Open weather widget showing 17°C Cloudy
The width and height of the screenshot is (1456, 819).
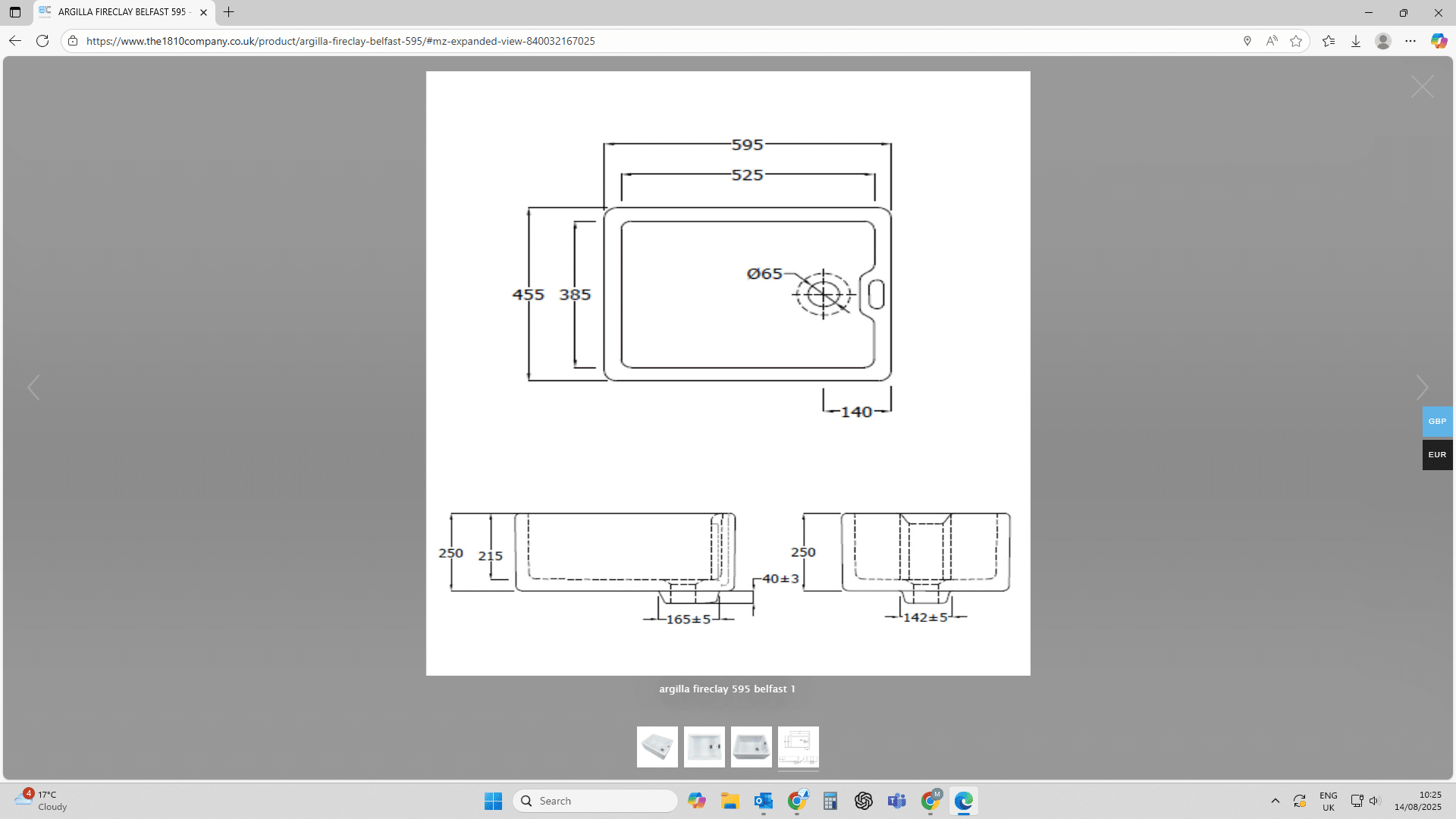42,801
